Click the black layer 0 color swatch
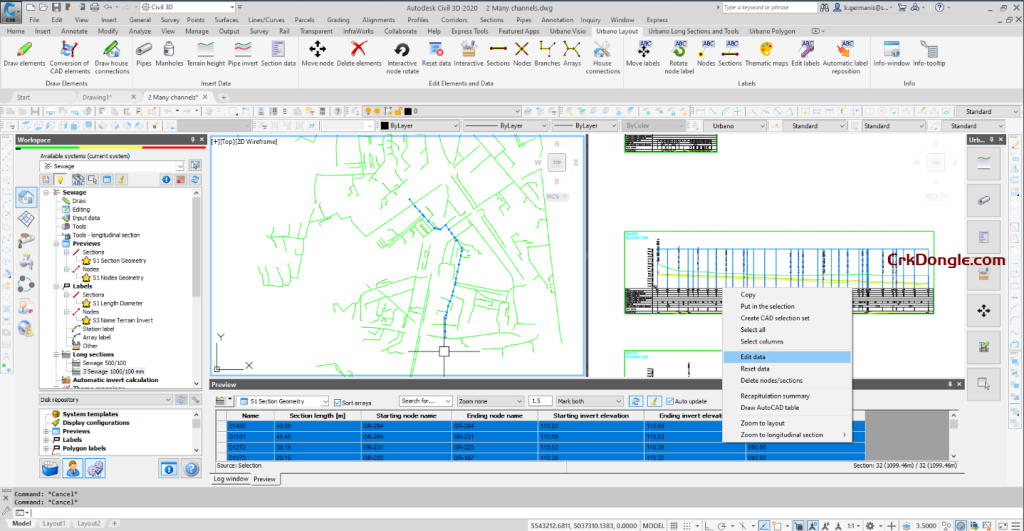1024x531 pixels. point(408,112)
